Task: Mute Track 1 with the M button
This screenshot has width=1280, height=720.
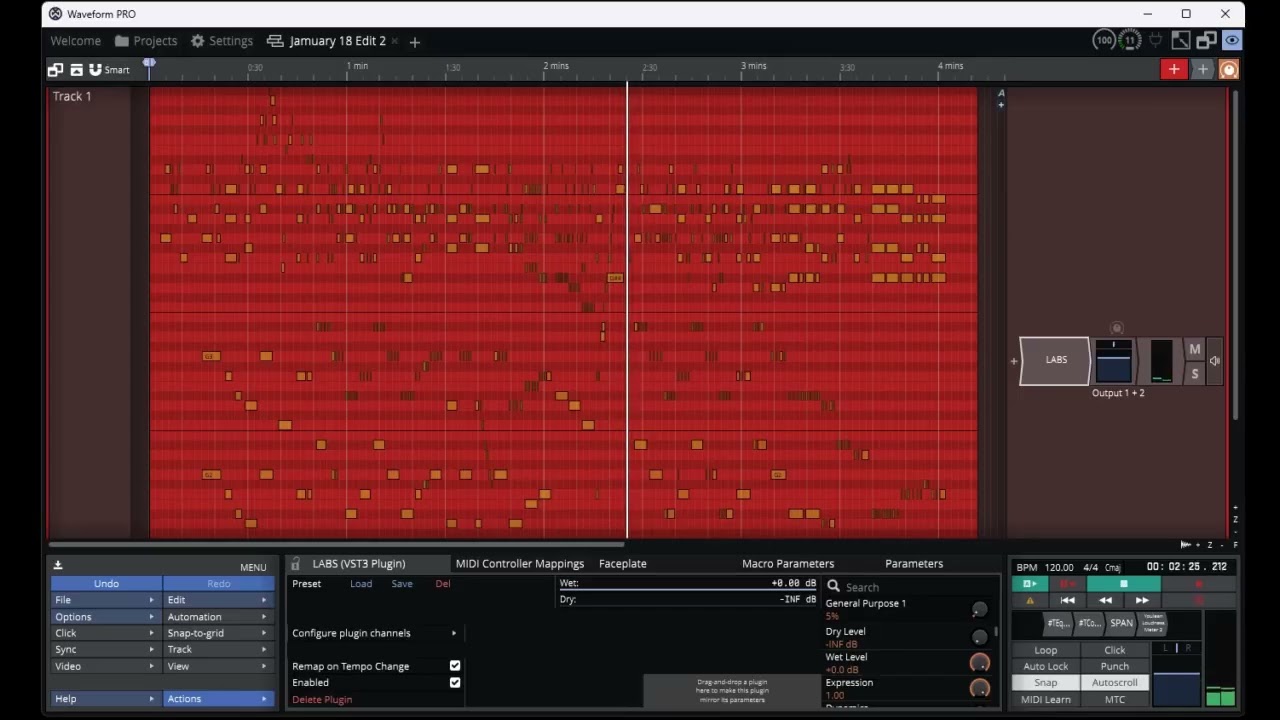Action: pos(1194,349)
